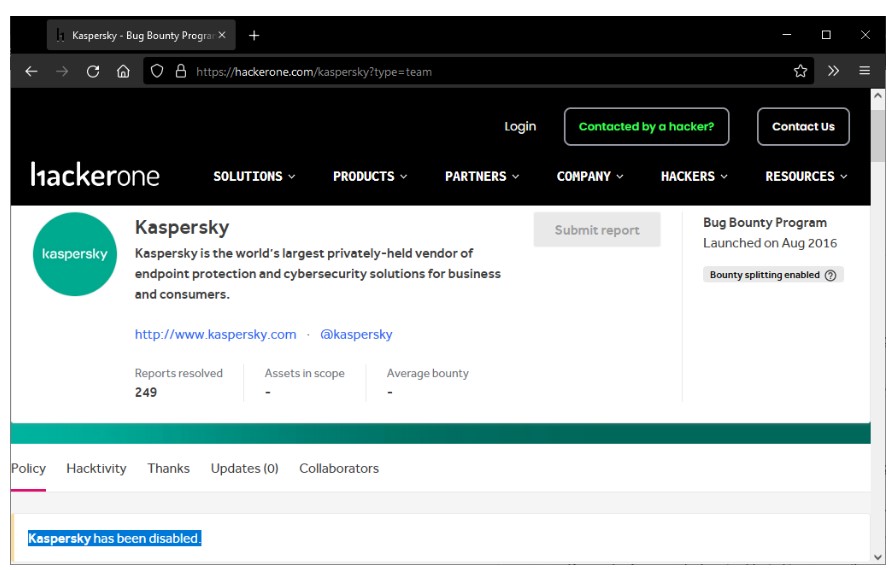Click the Kaspersky round green logo
The height and width of the screenshot is (570, 894).
click(x=75, y=254)
